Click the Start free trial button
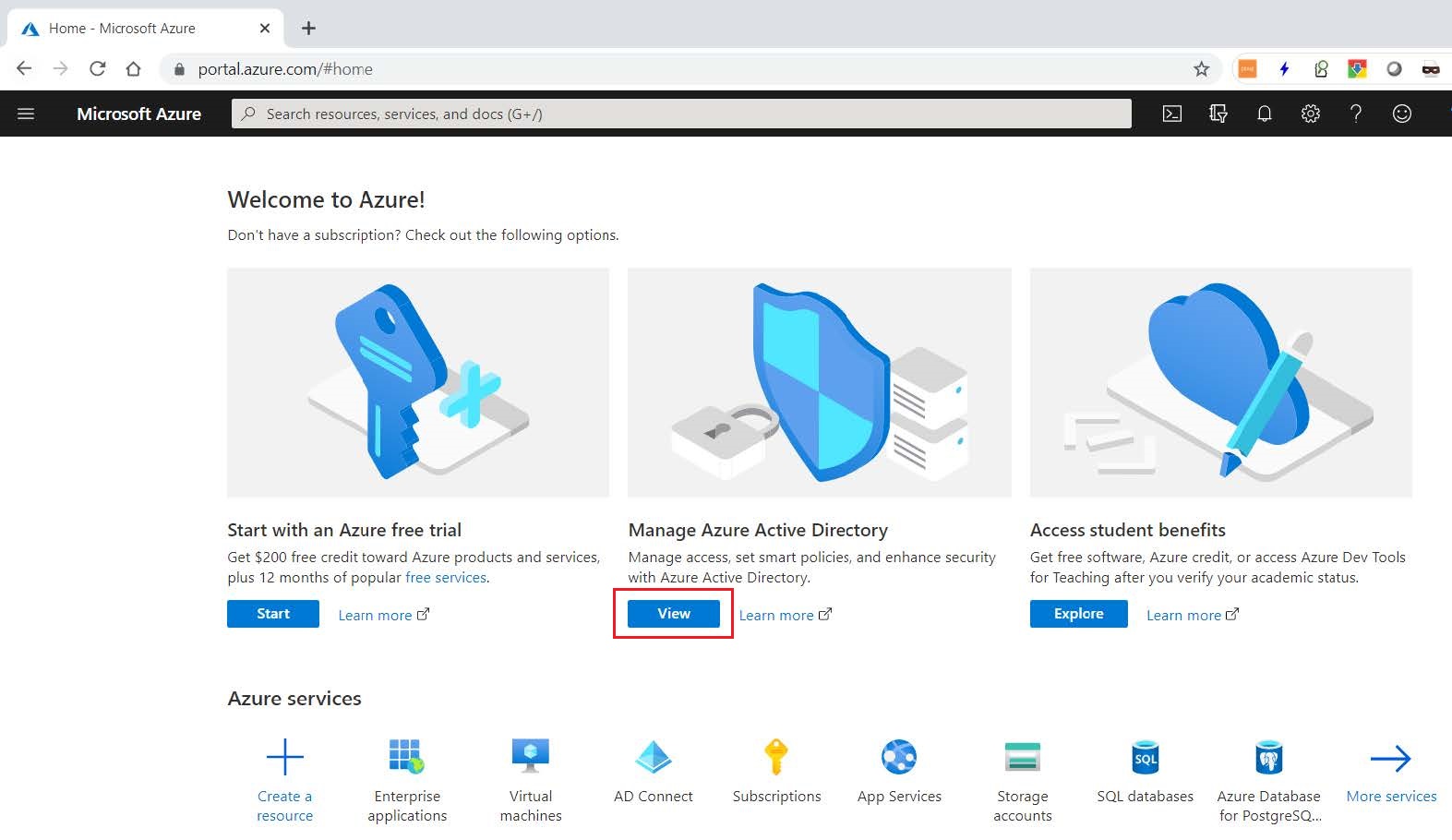This screenshot has width=1452, height=840. click(273, 614)
